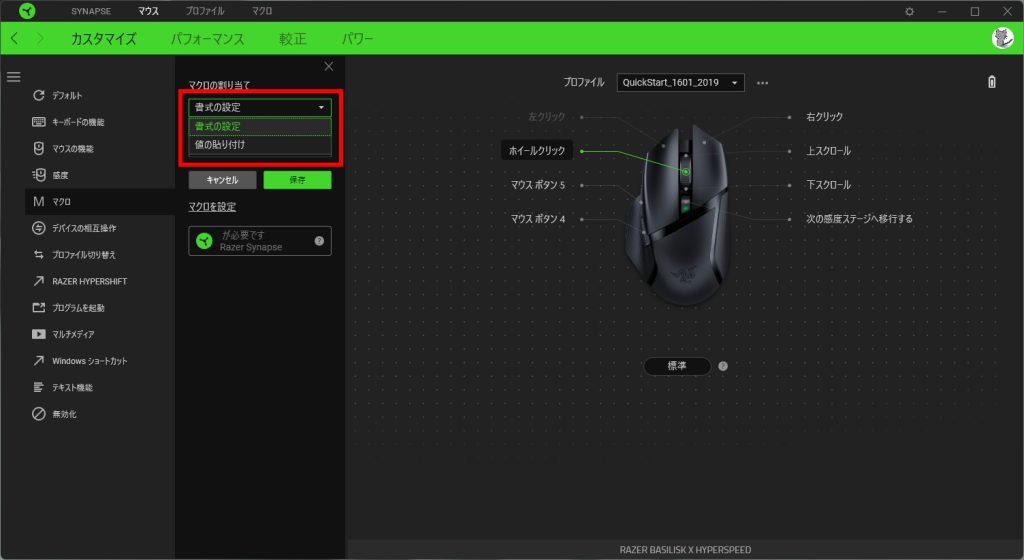Image resolution: width=1024 pixels, height=560 pixels.
Task: Open the QuickStart_1601_2019 profile dropdown
Action: 680,82
